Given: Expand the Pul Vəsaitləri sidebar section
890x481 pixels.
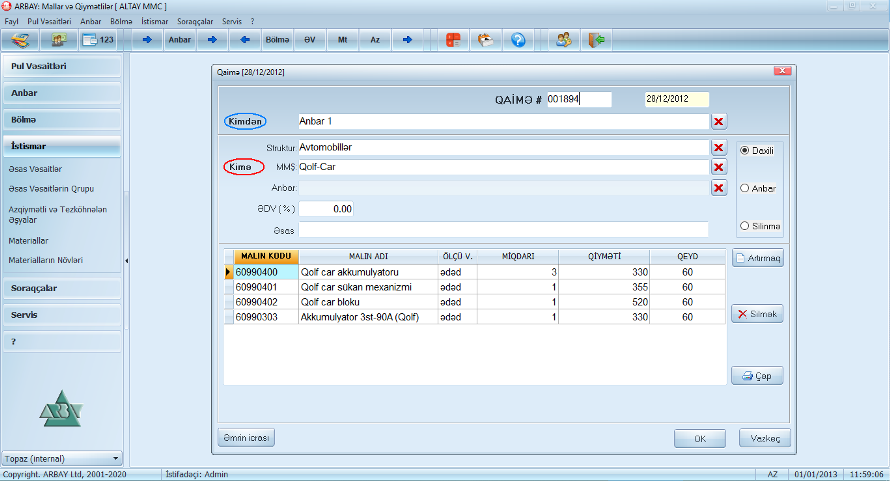Looking at the screenshot, I should click(62, 66).
